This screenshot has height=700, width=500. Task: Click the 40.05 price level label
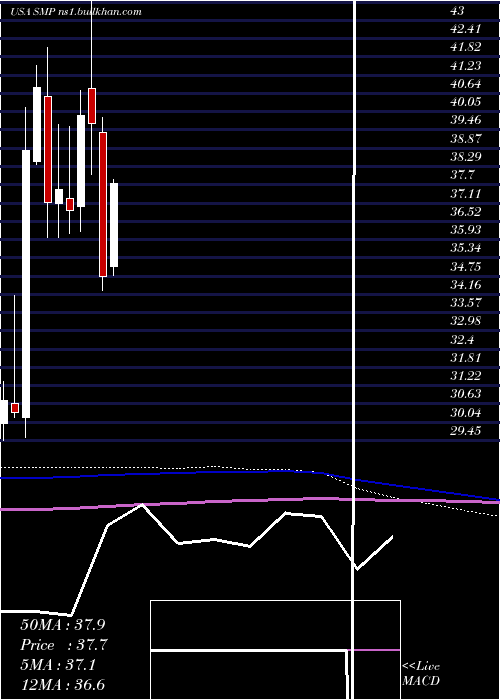coord(466,102)
